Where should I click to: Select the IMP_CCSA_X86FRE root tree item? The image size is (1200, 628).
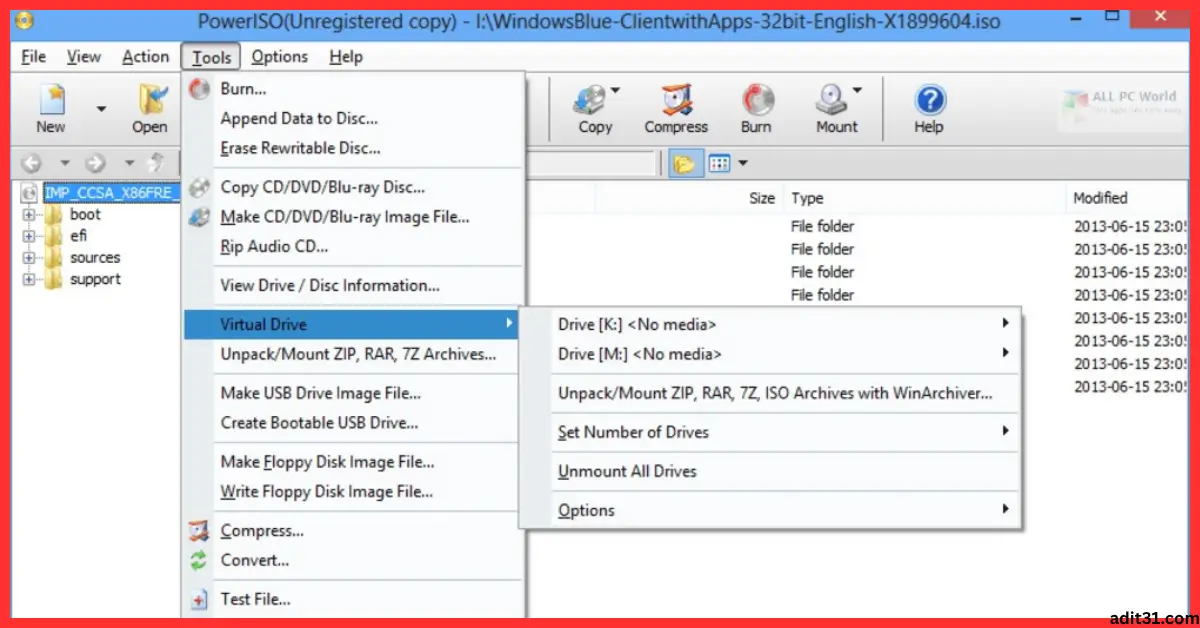coord(112,192)
